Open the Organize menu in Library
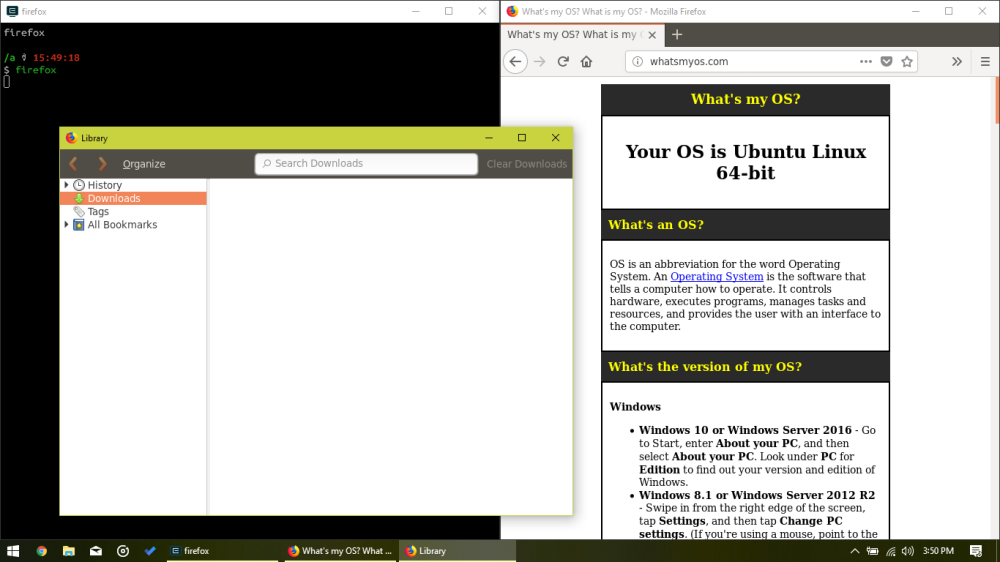This screenshot has width=1000, height=562. point(144,164)
